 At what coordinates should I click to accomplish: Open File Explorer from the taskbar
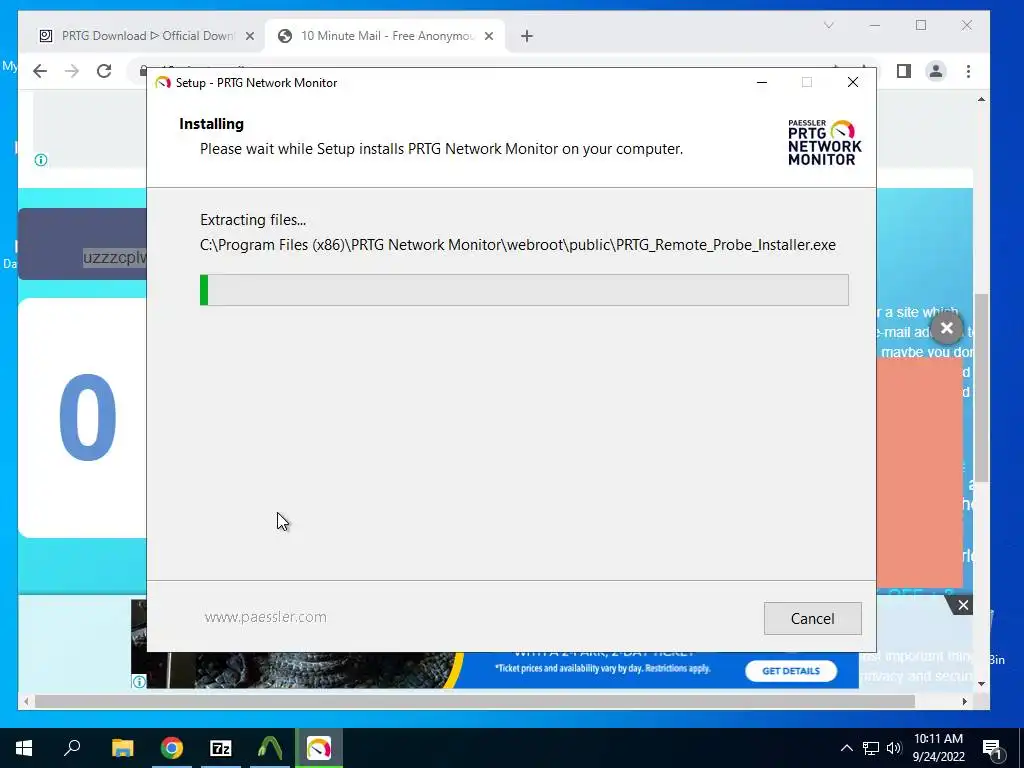[x=122, y=748]
